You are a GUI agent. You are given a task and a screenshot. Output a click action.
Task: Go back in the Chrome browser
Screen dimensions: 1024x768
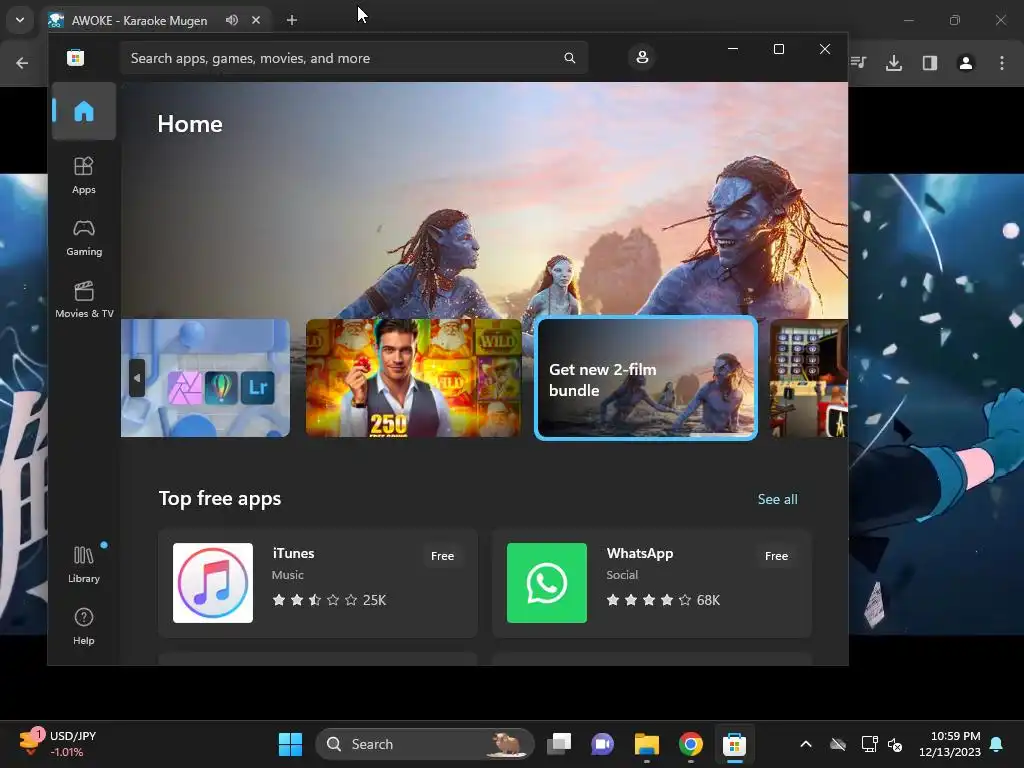coord(22,63)
